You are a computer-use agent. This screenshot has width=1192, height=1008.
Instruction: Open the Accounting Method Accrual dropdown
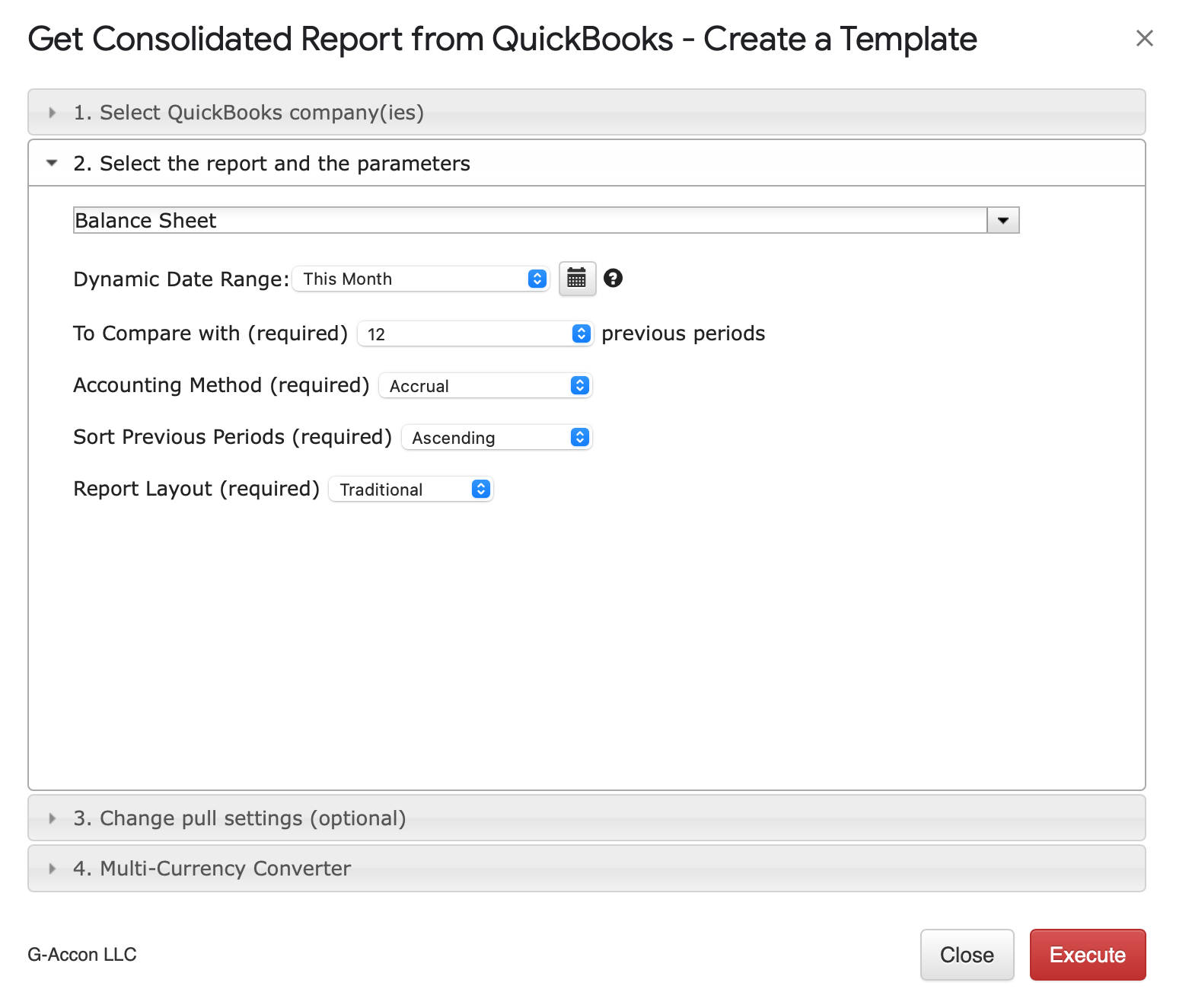point(485,386)
